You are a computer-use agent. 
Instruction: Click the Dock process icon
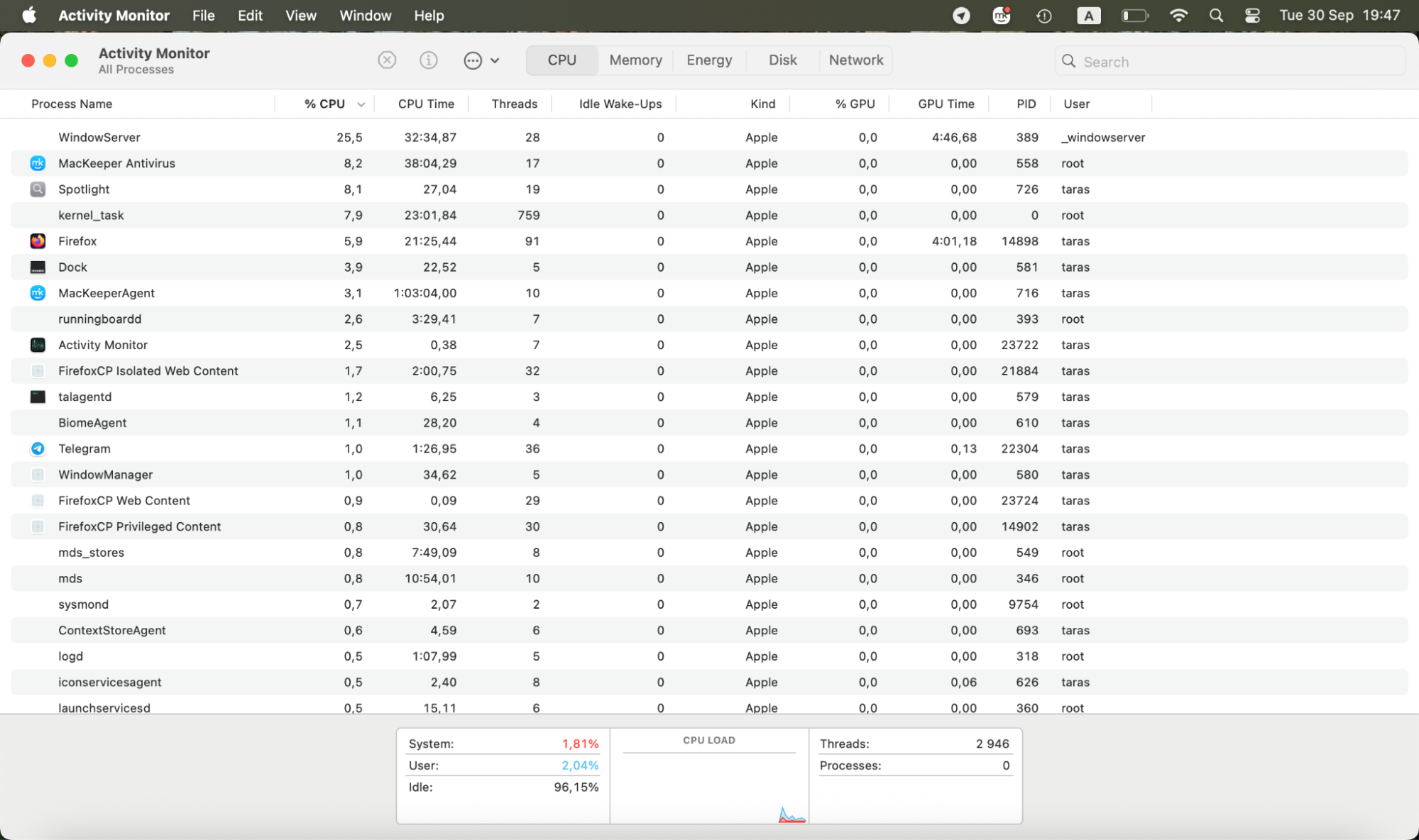[38, 267]
